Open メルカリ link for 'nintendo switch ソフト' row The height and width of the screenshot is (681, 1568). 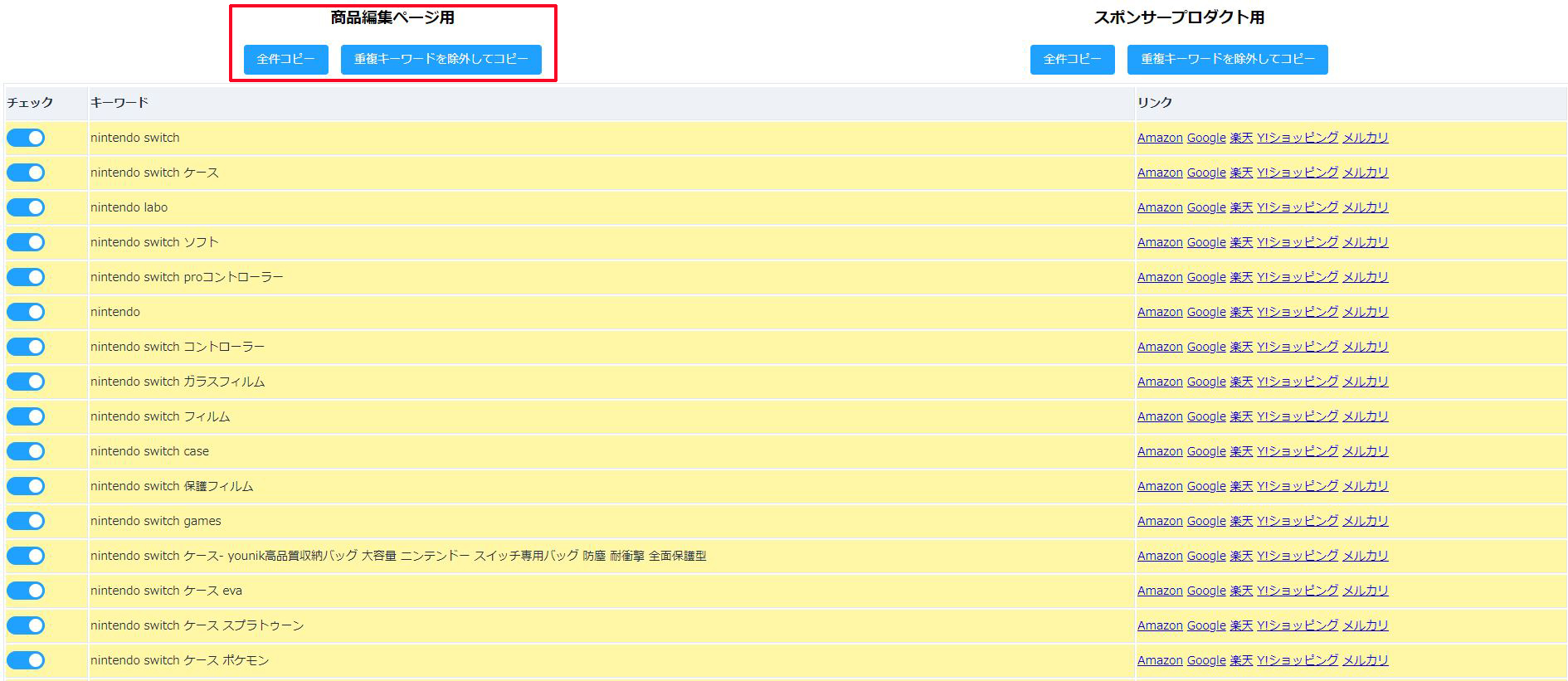click(x=1366, y=242)
